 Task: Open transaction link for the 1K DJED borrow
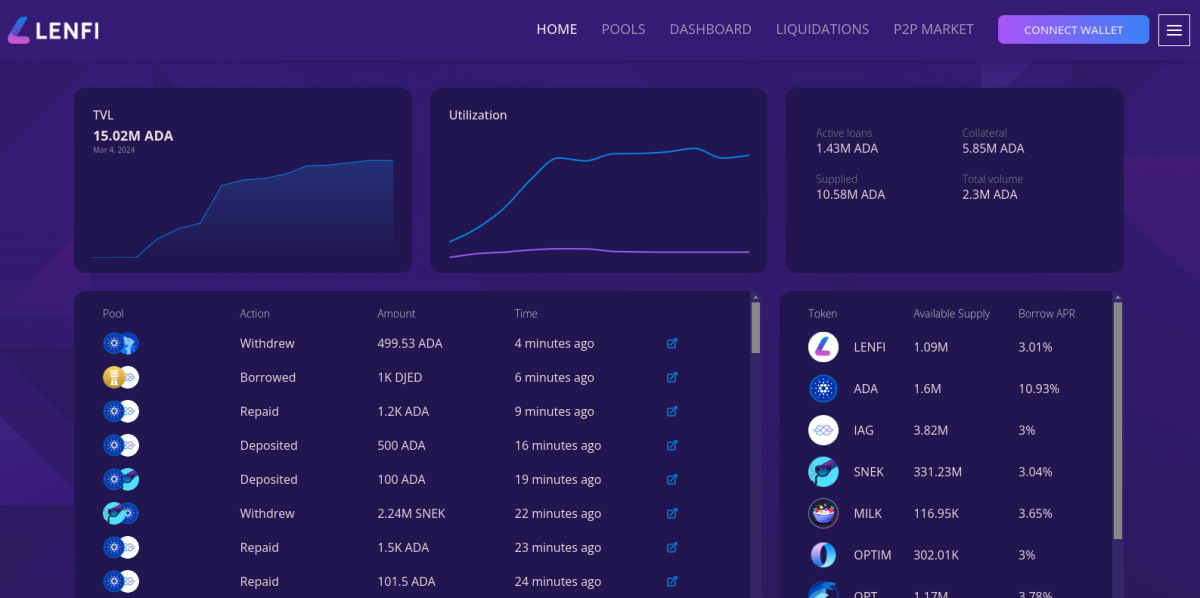[x=671, y=377]
